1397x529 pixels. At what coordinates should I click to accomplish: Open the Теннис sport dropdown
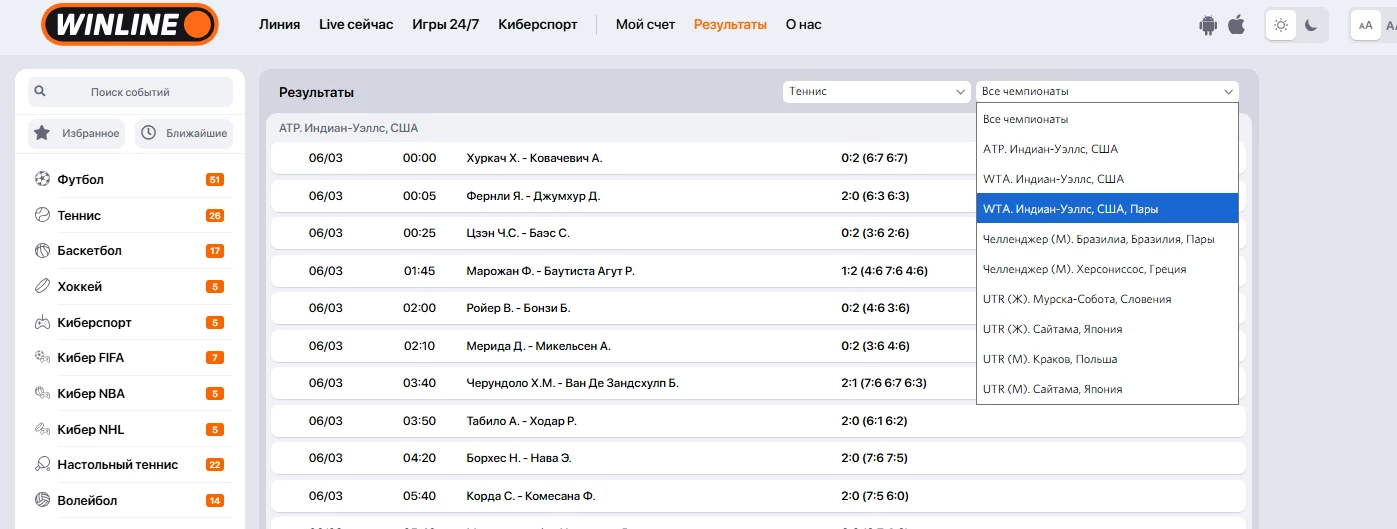point(876,92)
